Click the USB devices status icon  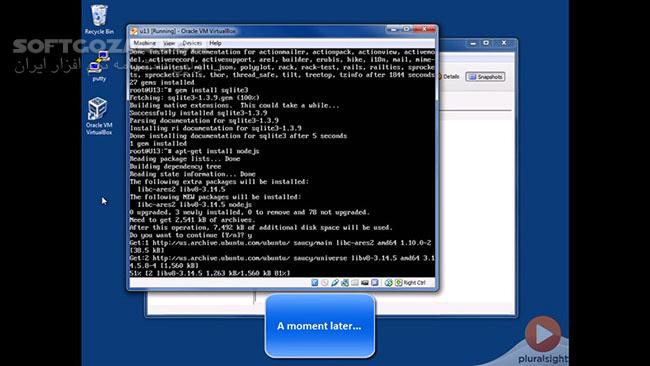pyautogui.click(x=335, y=283)
